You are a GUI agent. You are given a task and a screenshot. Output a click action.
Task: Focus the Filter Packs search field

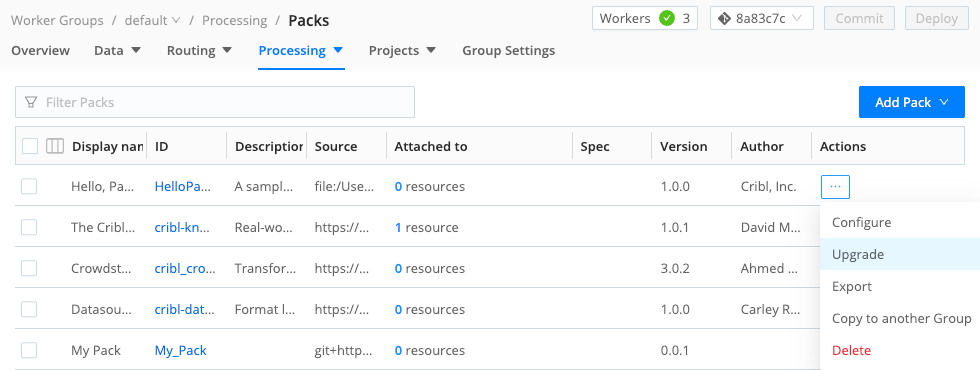point(215,102)
